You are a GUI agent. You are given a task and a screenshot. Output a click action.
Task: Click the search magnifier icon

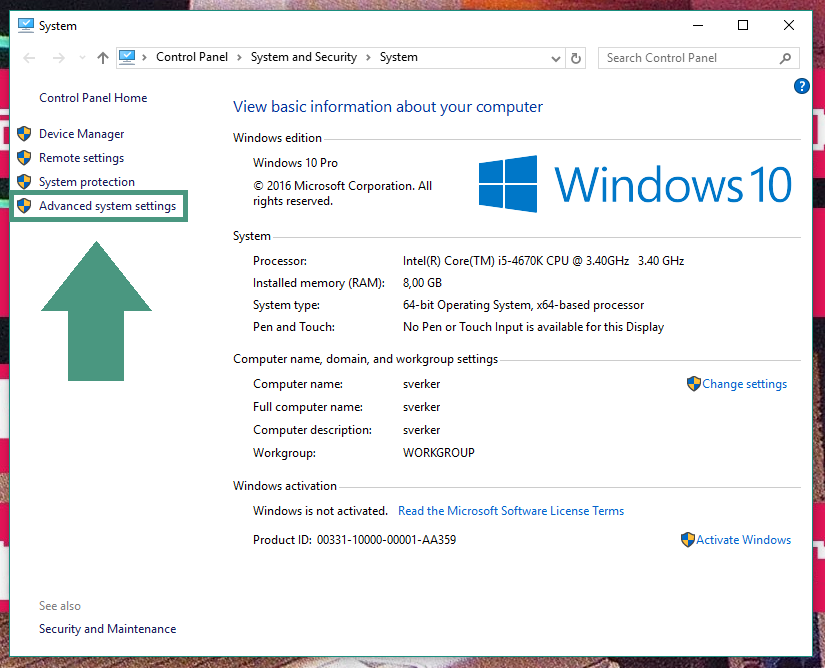[x=786, y=58]
